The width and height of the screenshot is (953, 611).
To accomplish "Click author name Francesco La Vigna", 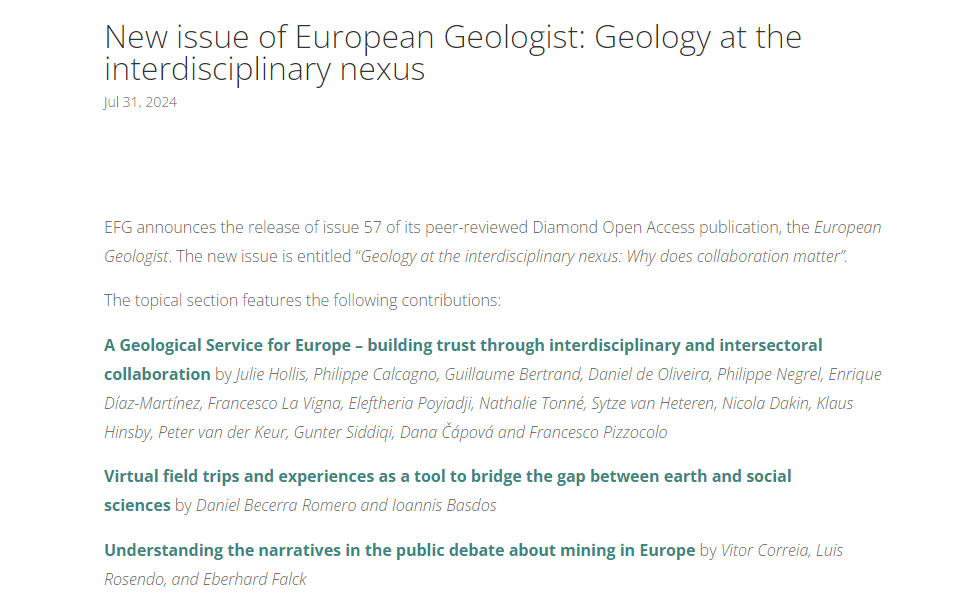I will pos(267,403).
